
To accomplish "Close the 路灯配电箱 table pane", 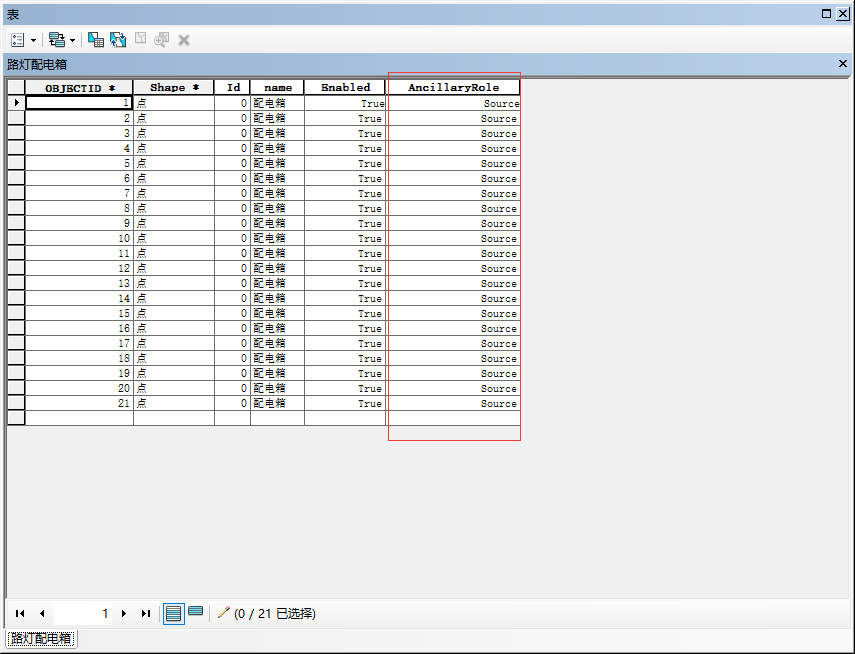I will click(842, 64).
